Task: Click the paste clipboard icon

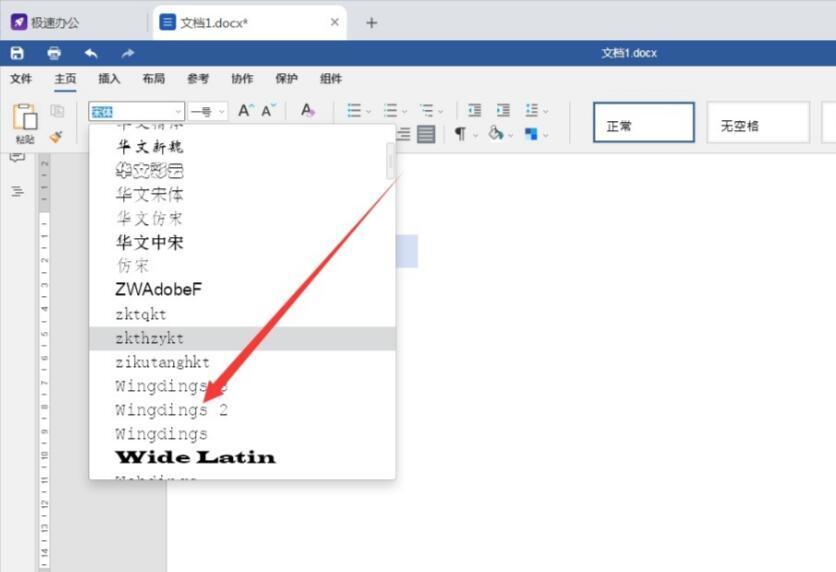Action: pos(24,117)
